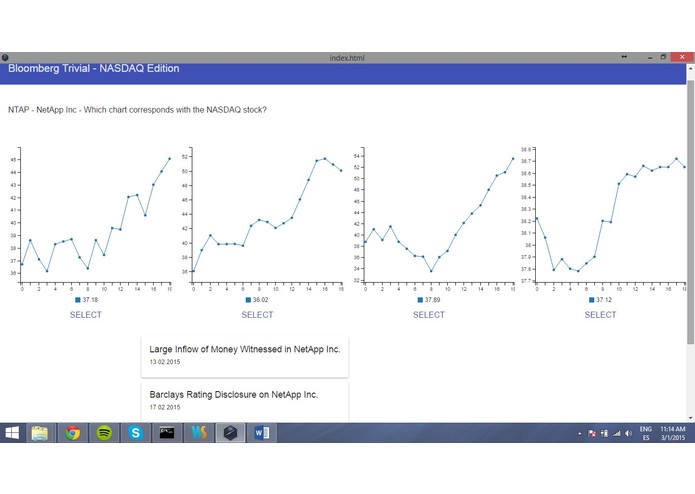
Task: Click the scrollbar up arrow
Action: point(690,69)
